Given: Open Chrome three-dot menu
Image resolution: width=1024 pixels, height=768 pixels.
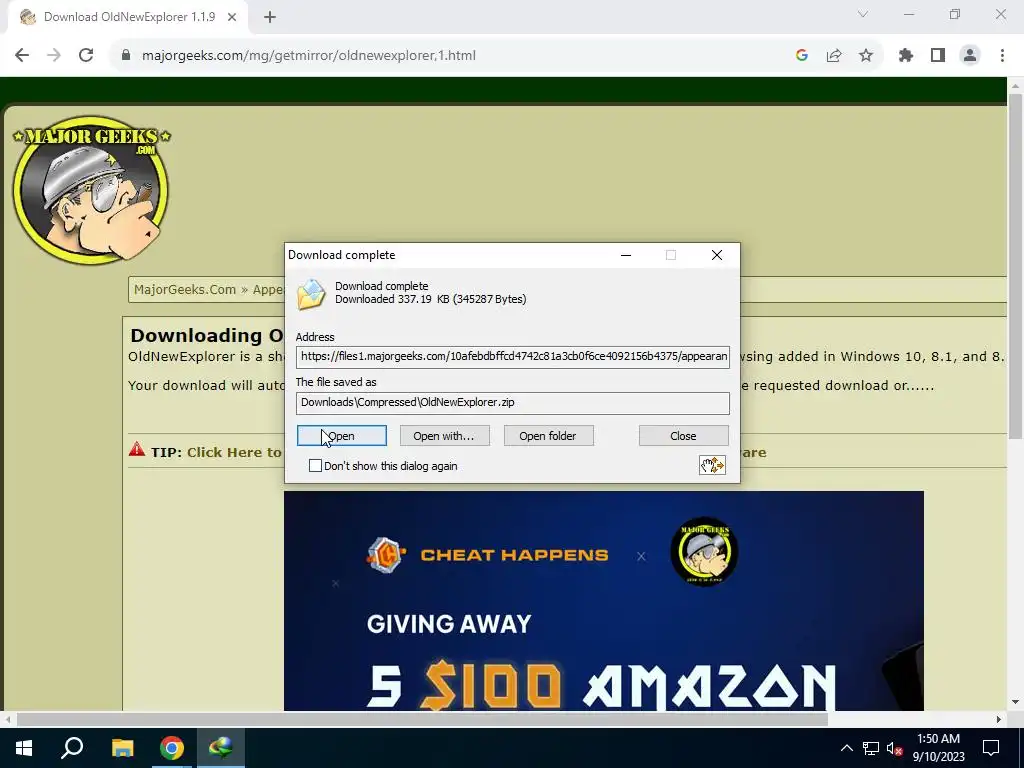Looking at the screenshot, I should [1002, 56].
